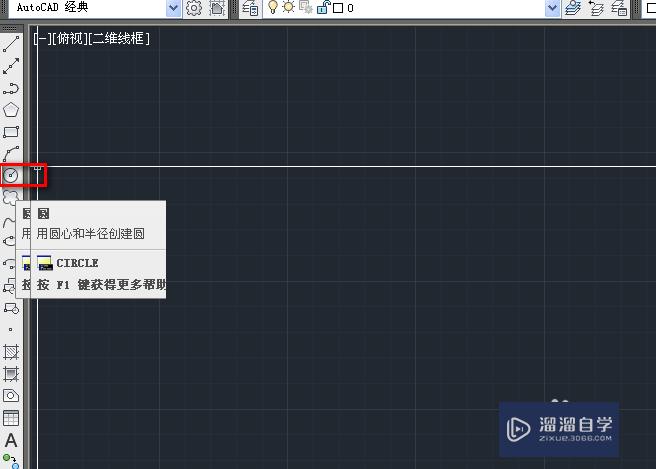Toggle layer 0 viewport freeze icon
656x469 pixels.
tap(306, 8)
